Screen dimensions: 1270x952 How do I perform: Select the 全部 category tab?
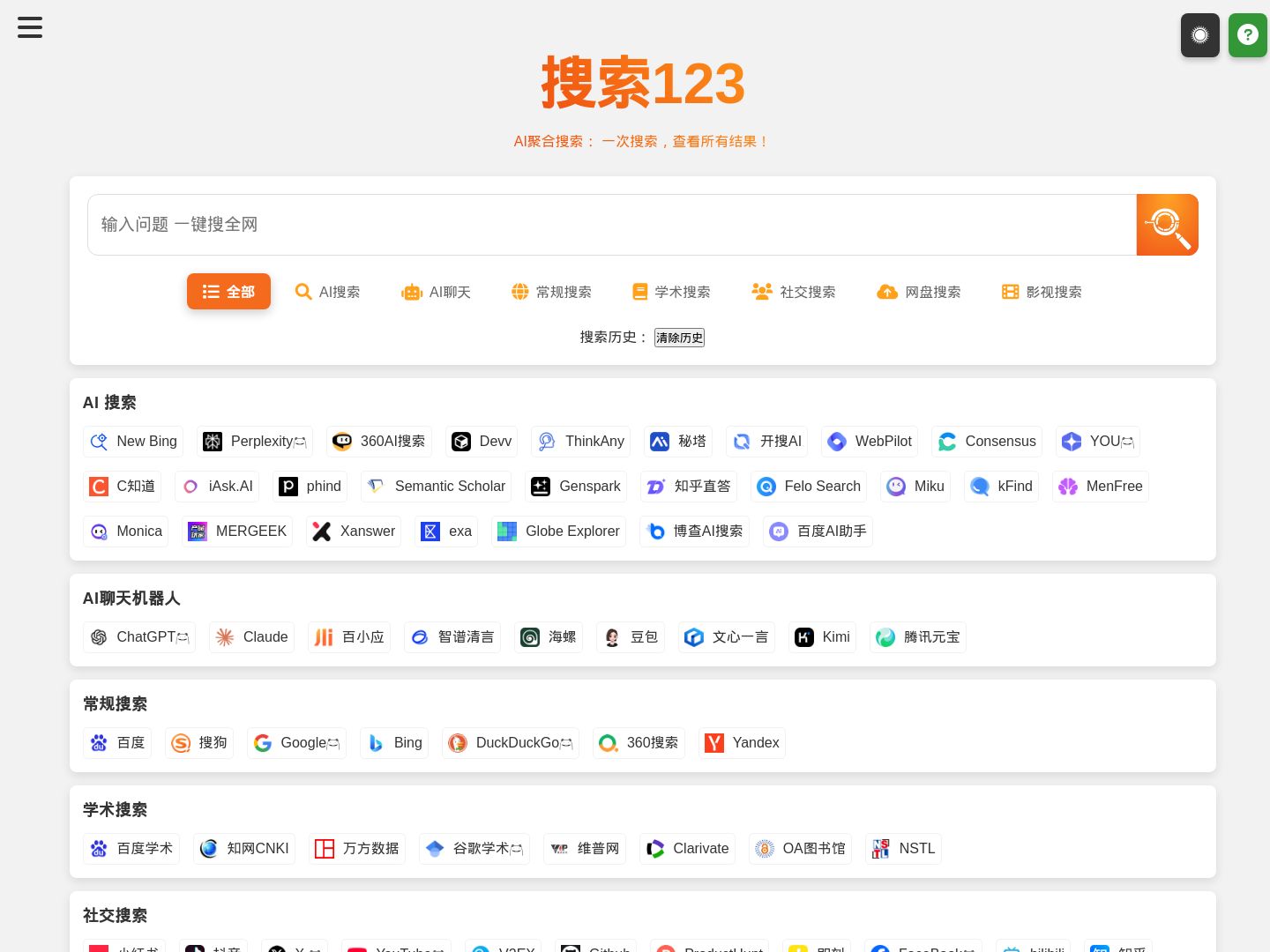click(228, 292)
